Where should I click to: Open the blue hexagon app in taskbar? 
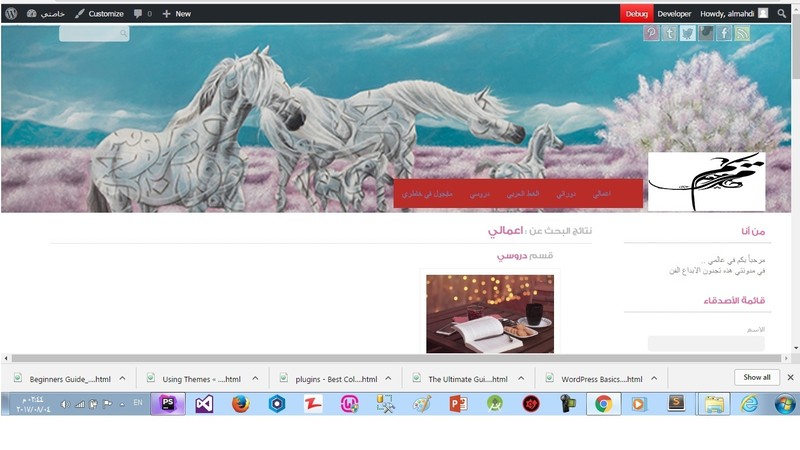pyautogui.click(x=277, y=404)
